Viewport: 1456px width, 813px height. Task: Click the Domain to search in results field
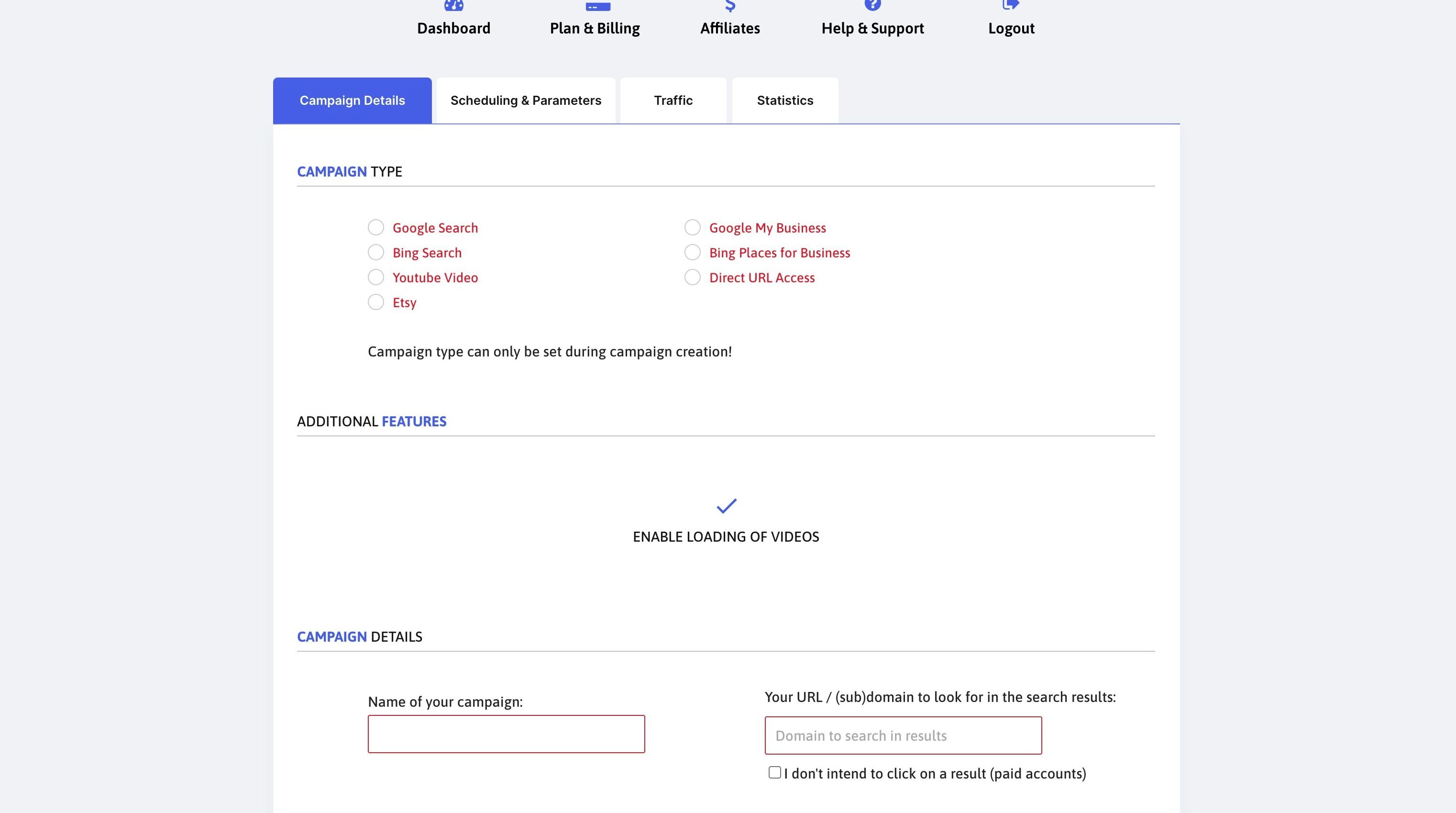[x=903, y=735]
